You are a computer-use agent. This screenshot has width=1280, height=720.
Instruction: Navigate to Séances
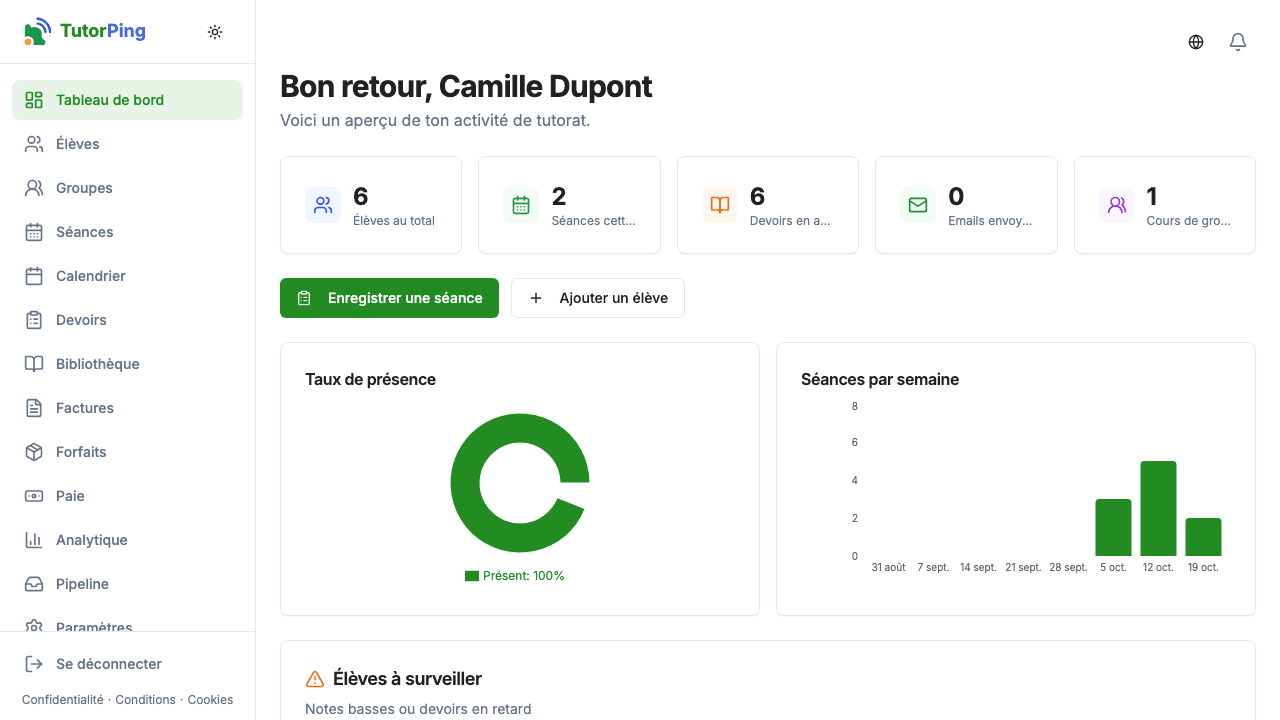pyautogui.click(x=127, y=232)
